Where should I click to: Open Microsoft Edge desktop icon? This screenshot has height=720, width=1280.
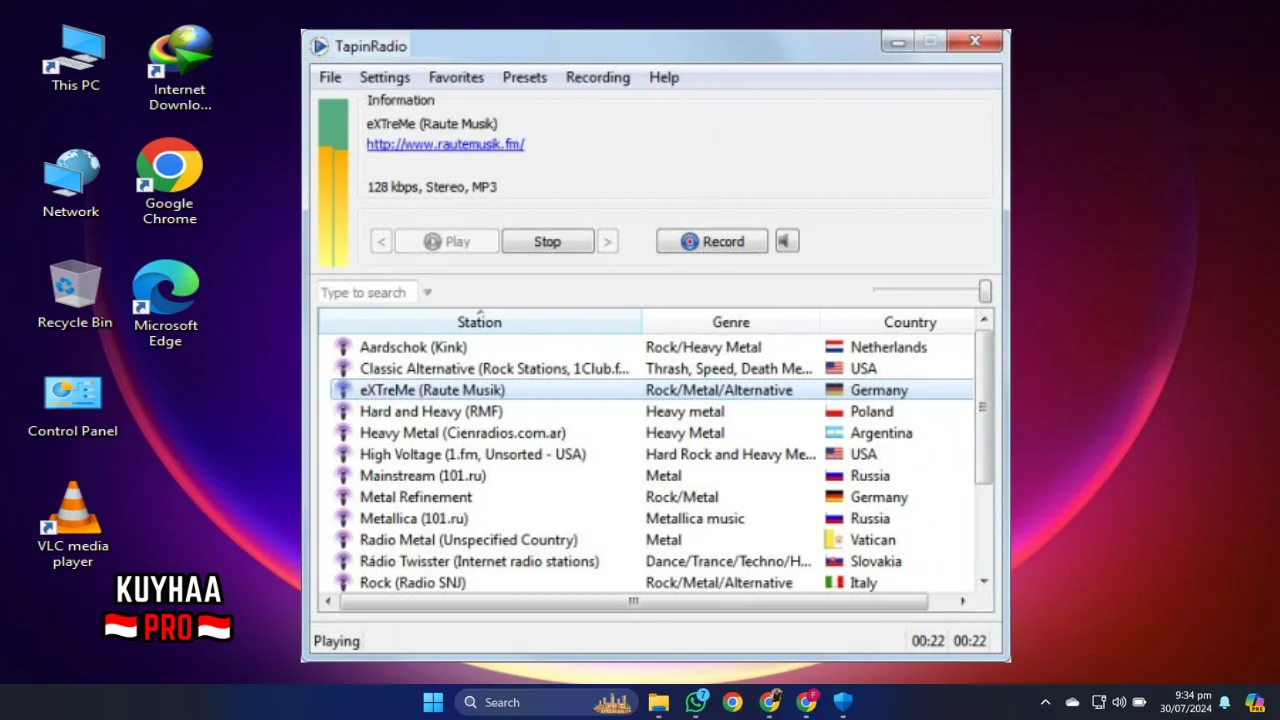pyautogui.click(x=165, y=304)
